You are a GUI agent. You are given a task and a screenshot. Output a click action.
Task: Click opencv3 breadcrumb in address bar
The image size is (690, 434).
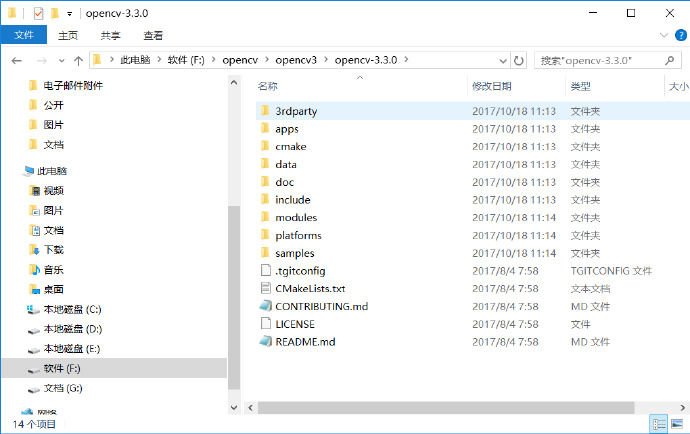296,60
